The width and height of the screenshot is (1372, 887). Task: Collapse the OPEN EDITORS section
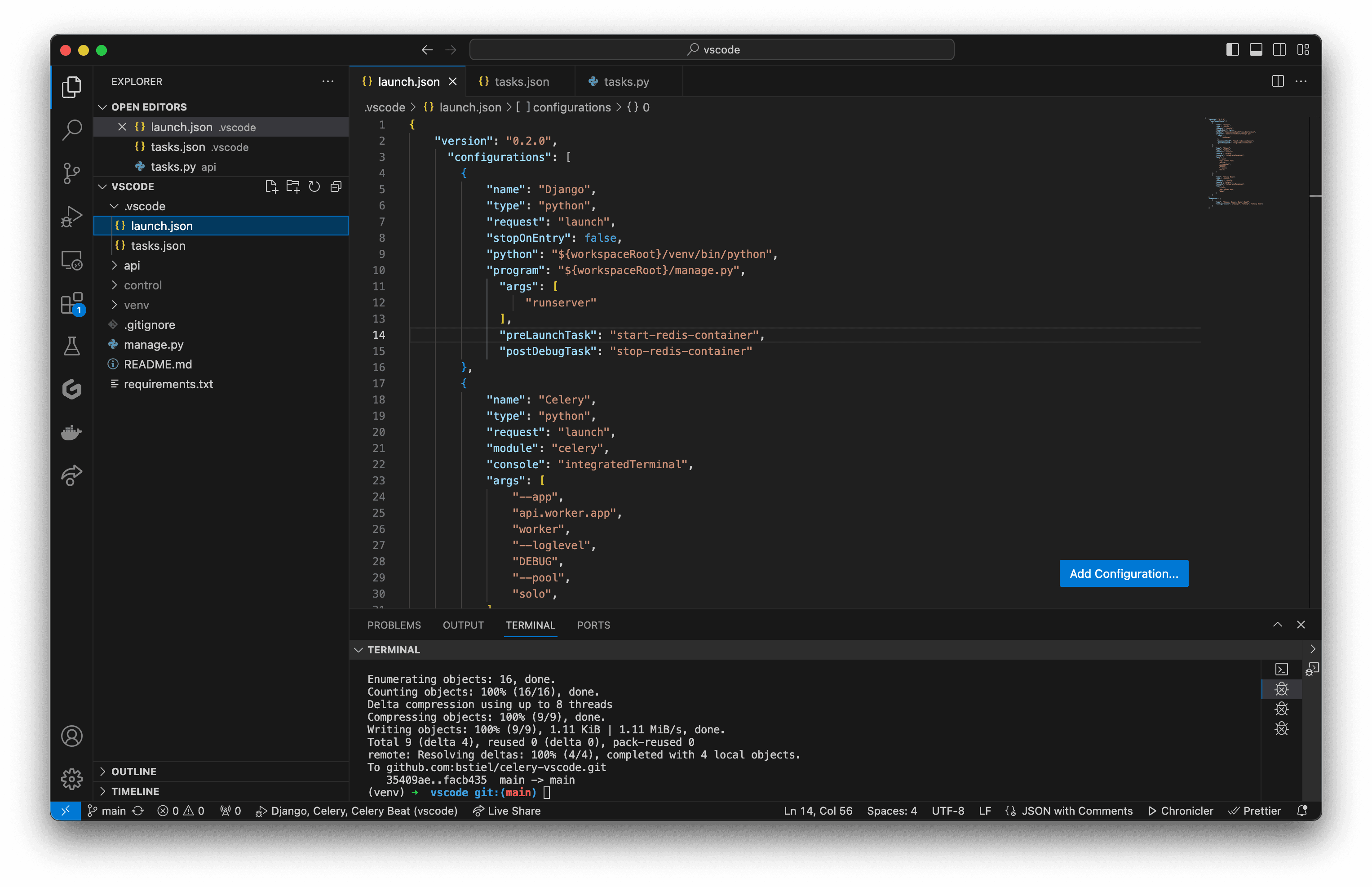pyautogui.click(x=102, y=106)
